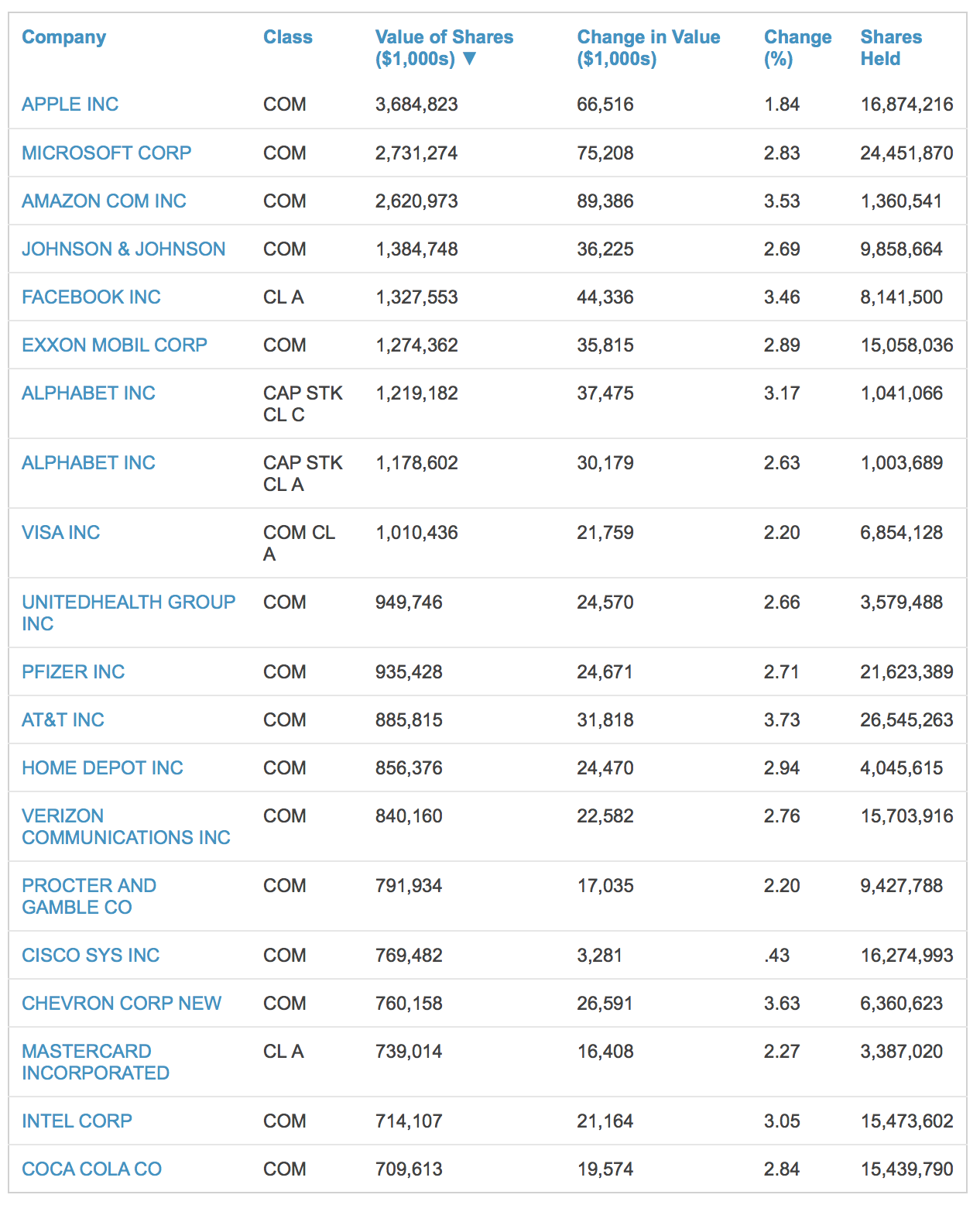The width and height of the screenshot is (980, 1205).
Task: Select Visa class cell COM CL A
Action: [x=299, y=544]
